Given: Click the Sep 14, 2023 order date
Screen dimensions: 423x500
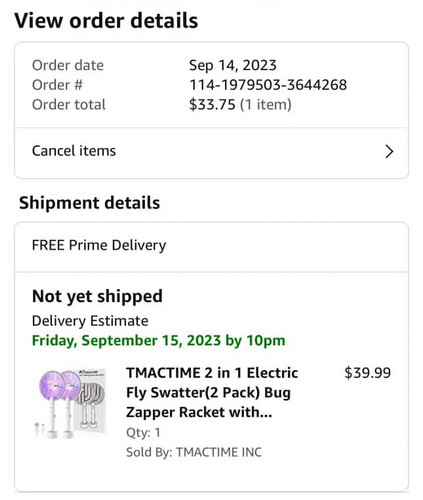Looking at the screenshot, I should pos(233,65).
